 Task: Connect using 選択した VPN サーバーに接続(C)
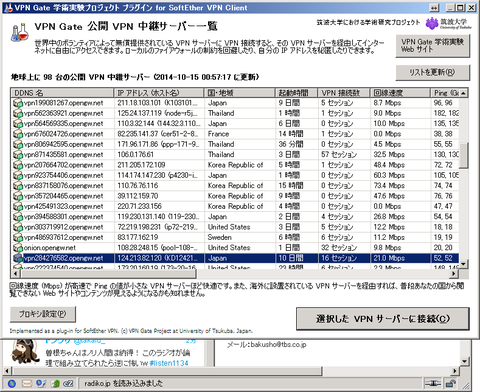pyautogui.click(x=383, y=319)
